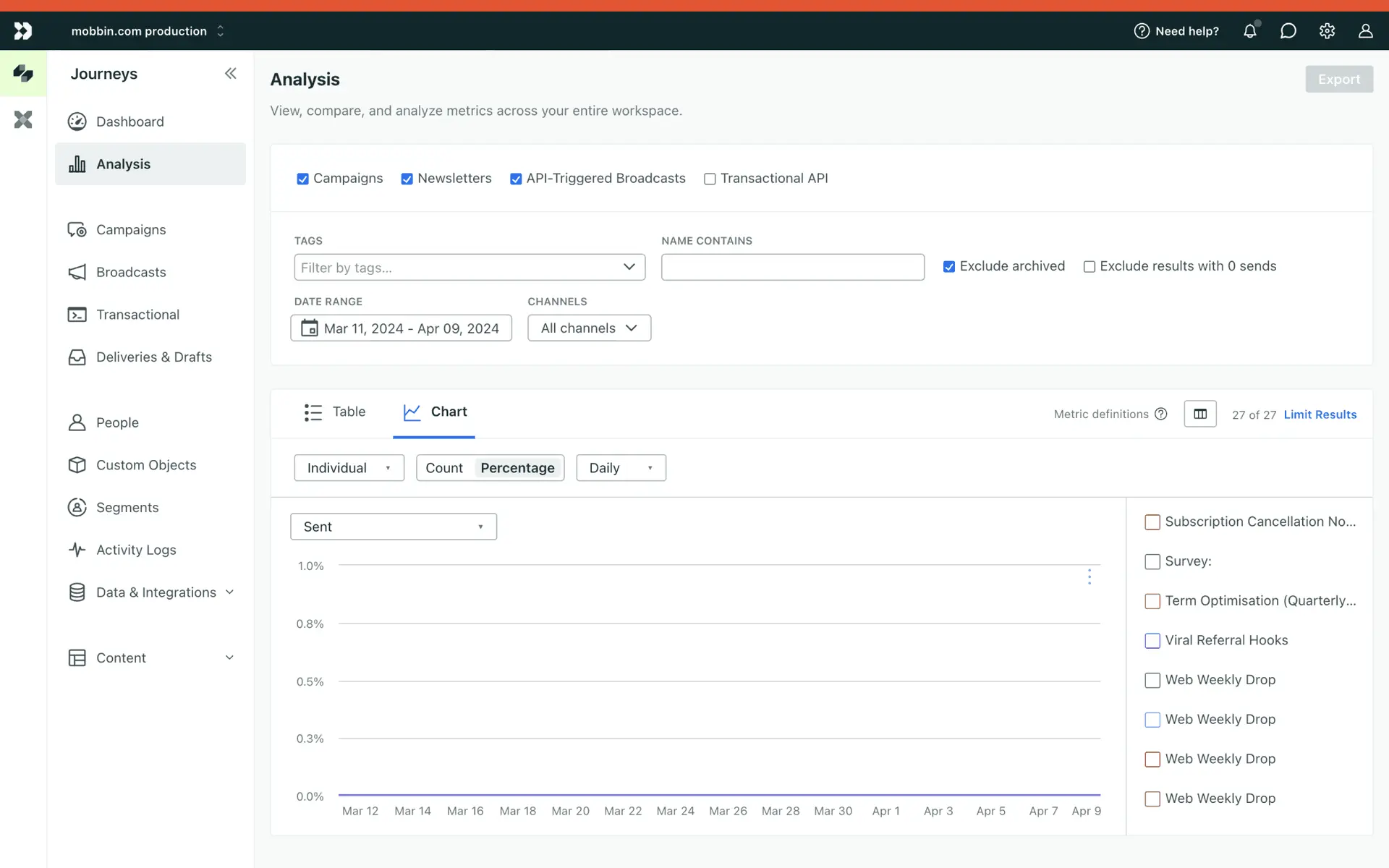1389x868 pixels.
Task: Open the All channels dropdown
Action: (589, 328)
